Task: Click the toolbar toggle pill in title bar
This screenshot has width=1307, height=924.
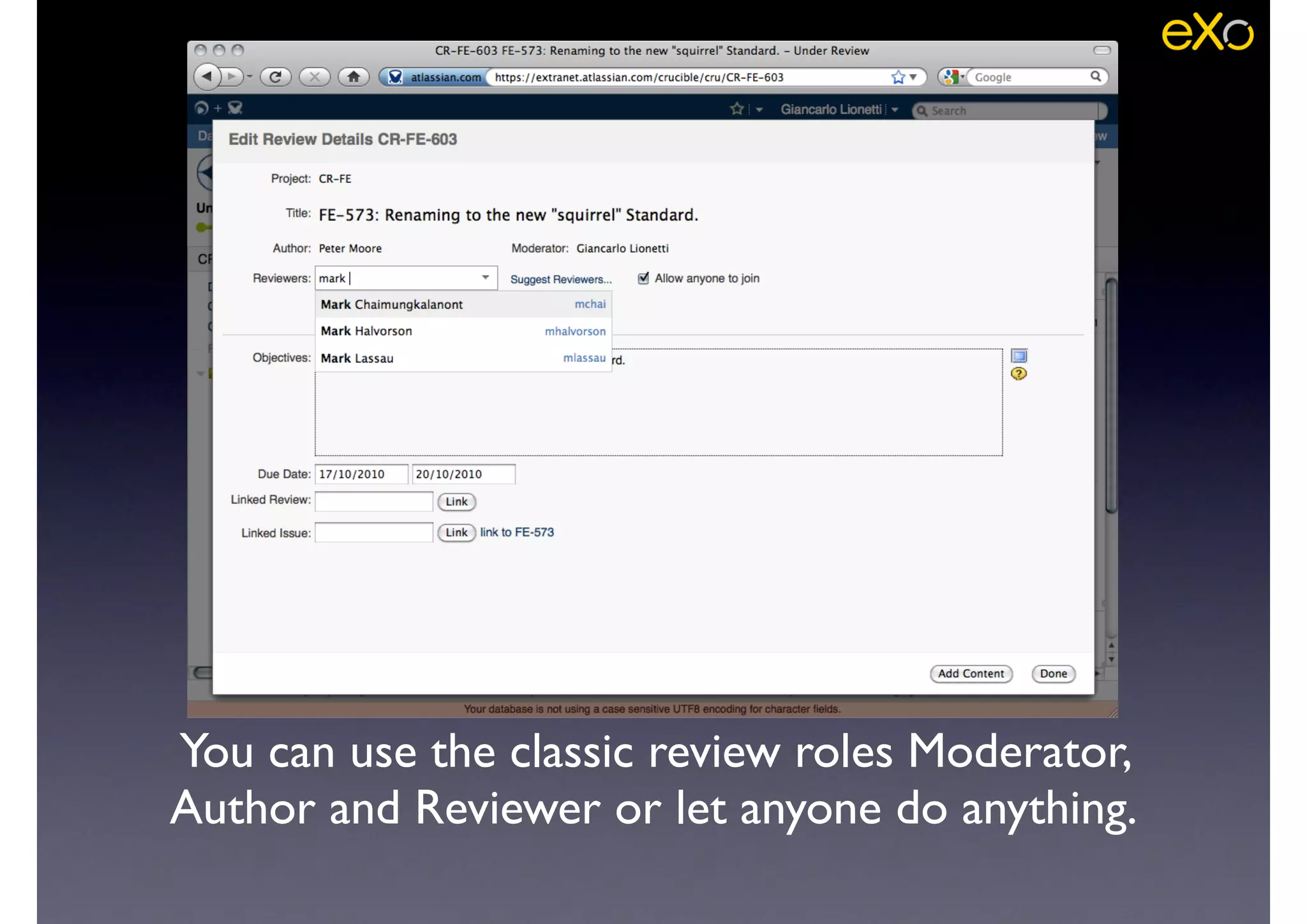Action: (1102, 50)
